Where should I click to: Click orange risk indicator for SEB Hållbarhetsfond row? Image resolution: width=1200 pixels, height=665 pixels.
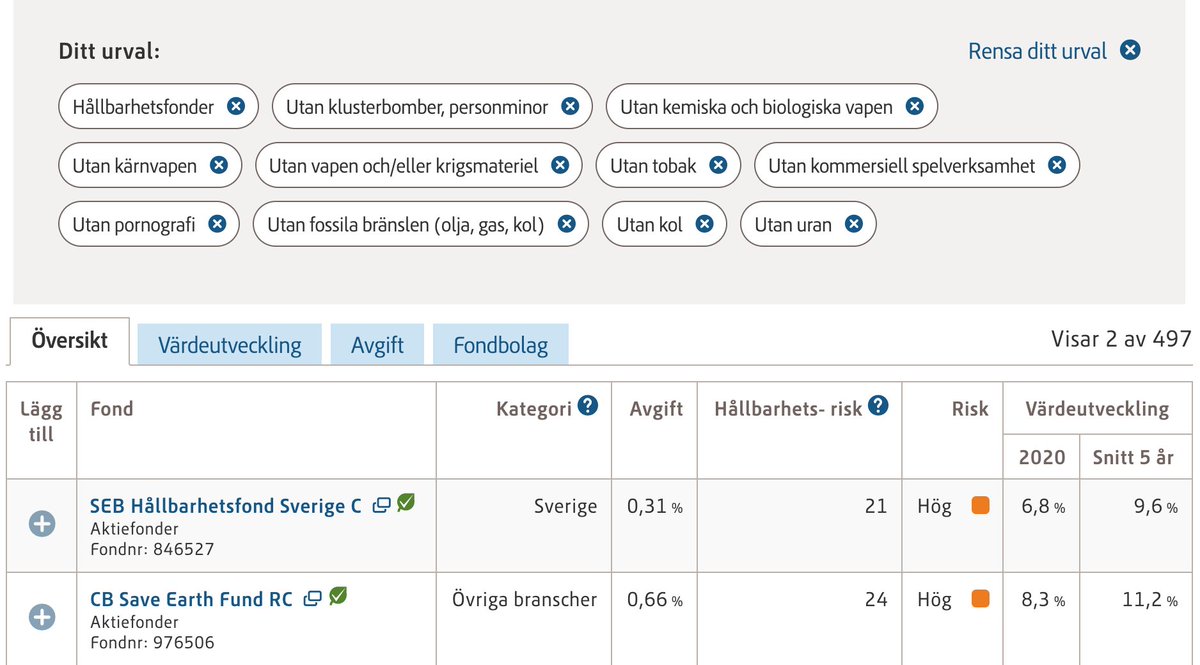980,506
